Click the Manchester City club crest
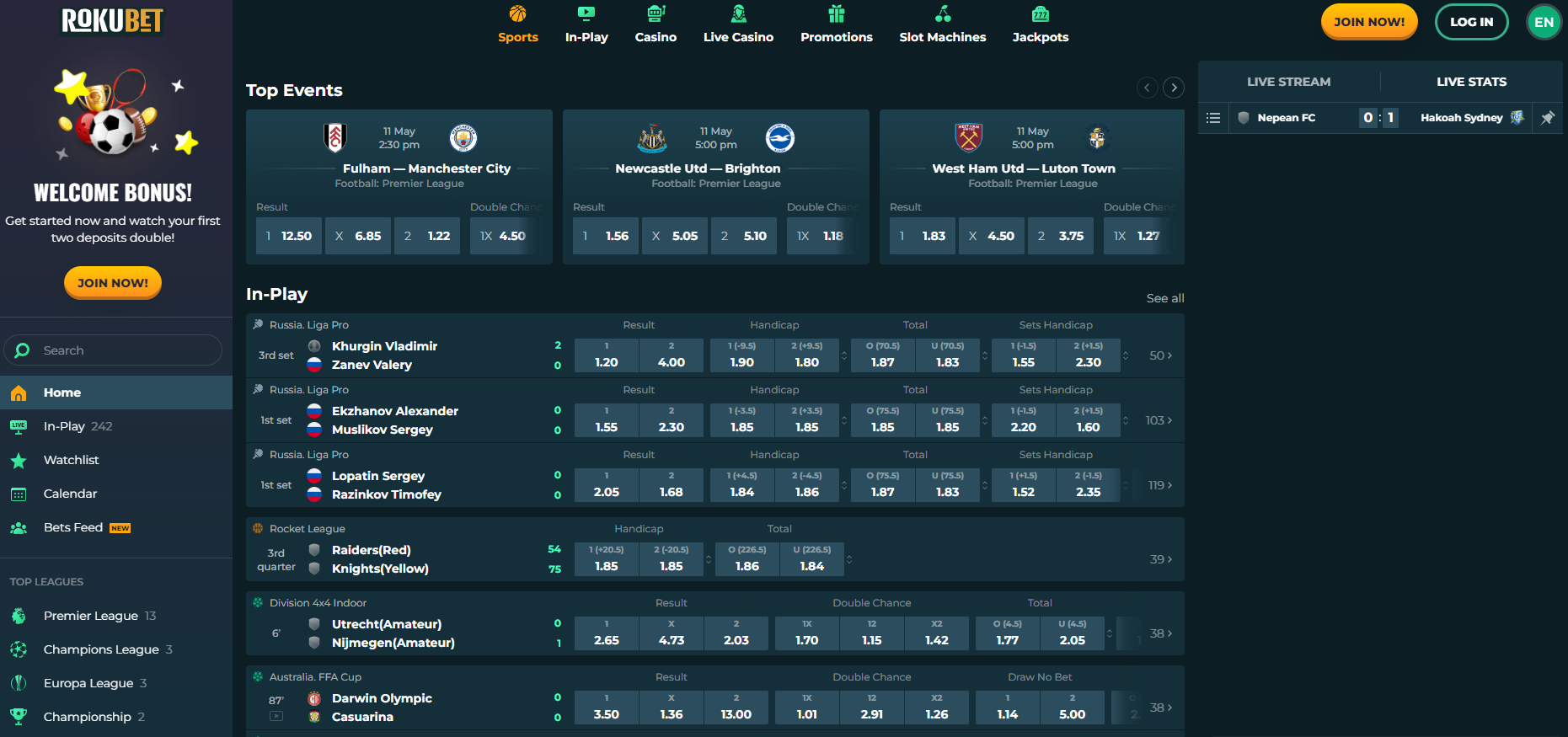 click(463, 137)
